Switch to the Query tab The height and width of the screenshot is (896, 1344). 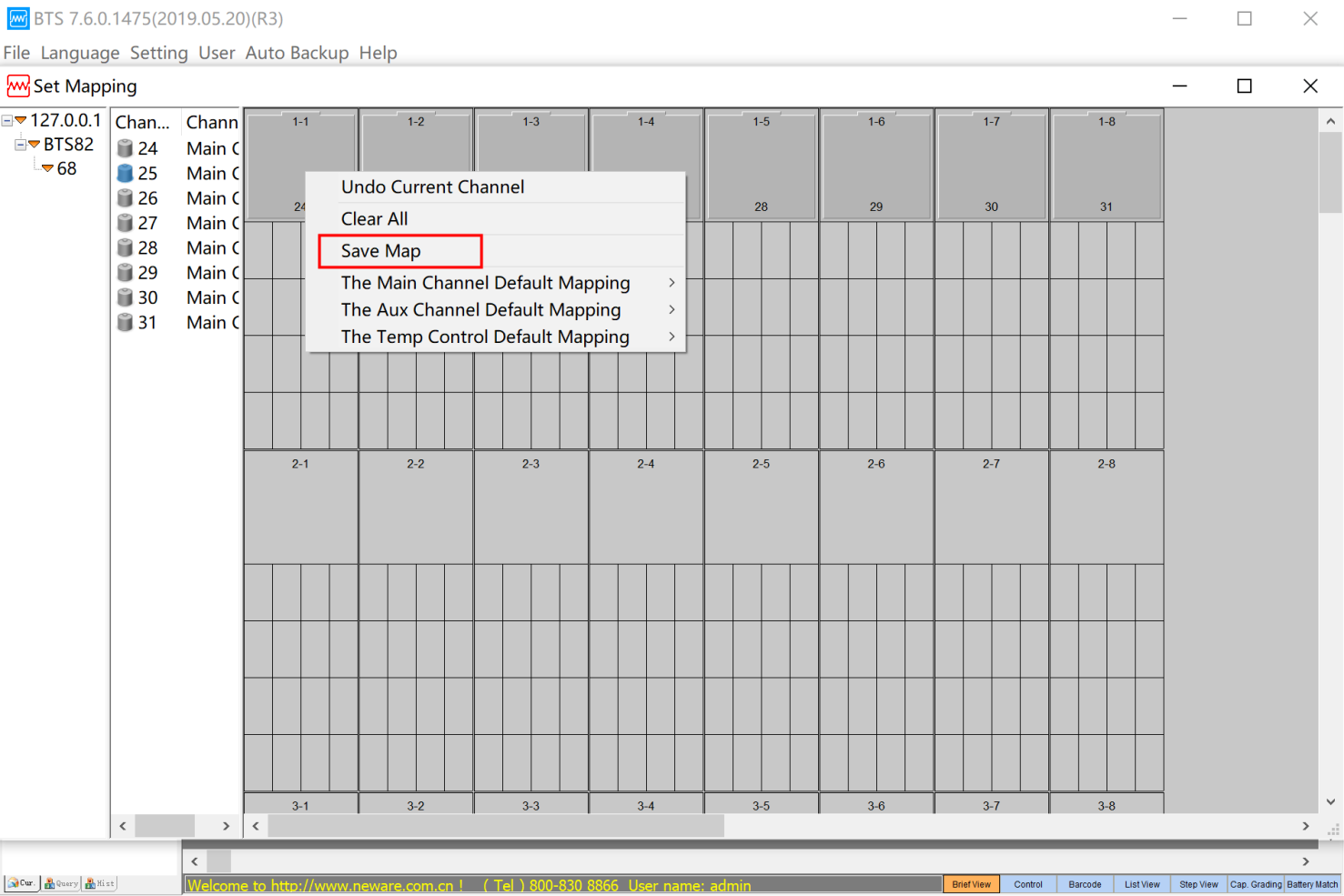(61, 883)
